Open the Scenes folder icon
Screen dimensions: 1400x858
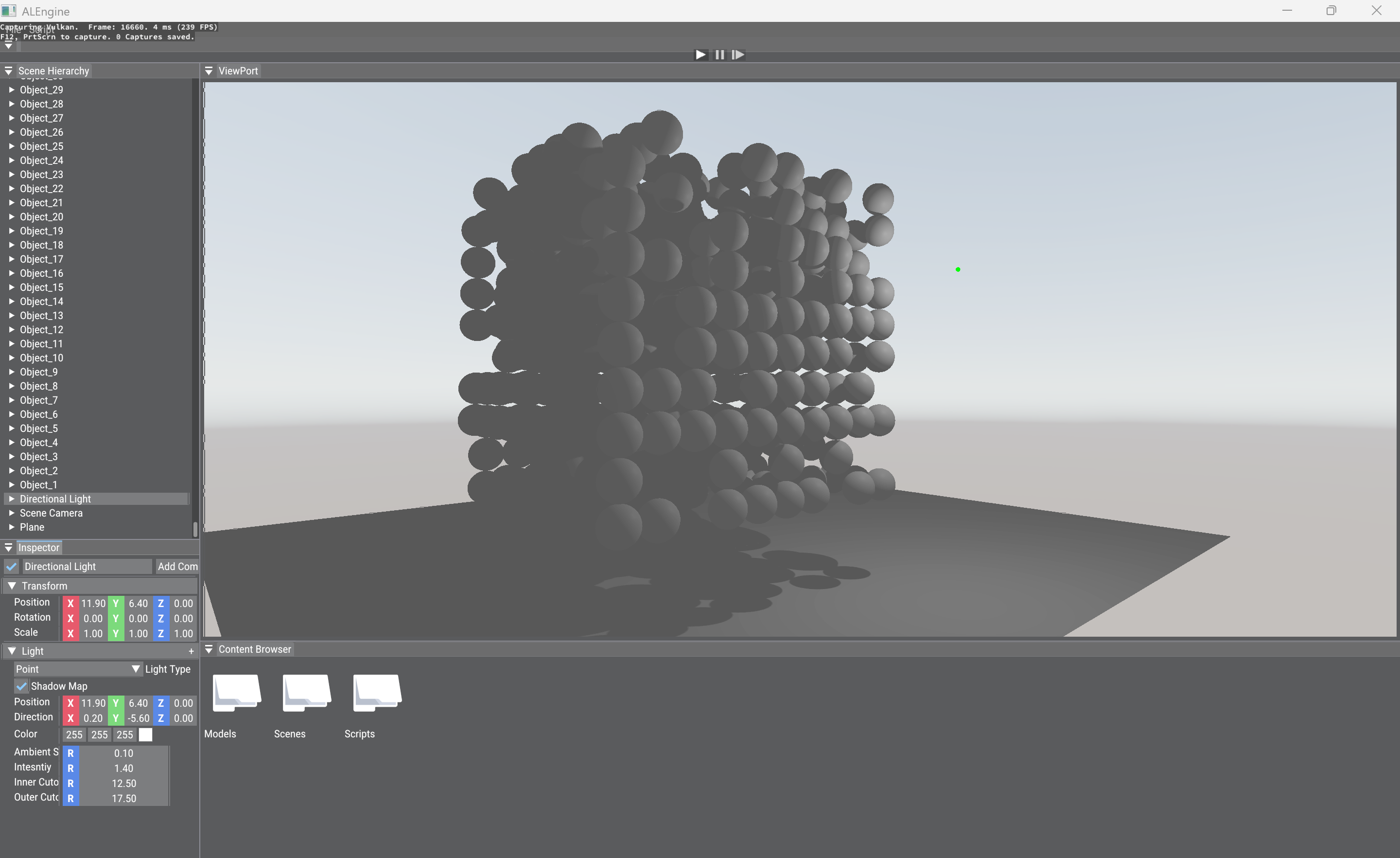[x=306, y=692]
